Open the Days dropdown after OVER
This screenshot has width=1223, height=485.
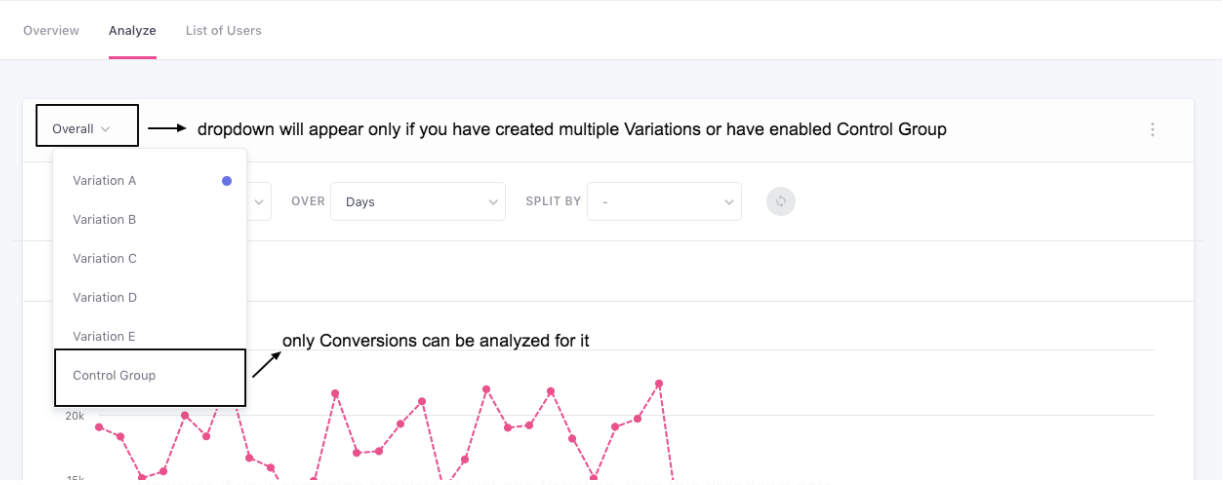point(418,202)
